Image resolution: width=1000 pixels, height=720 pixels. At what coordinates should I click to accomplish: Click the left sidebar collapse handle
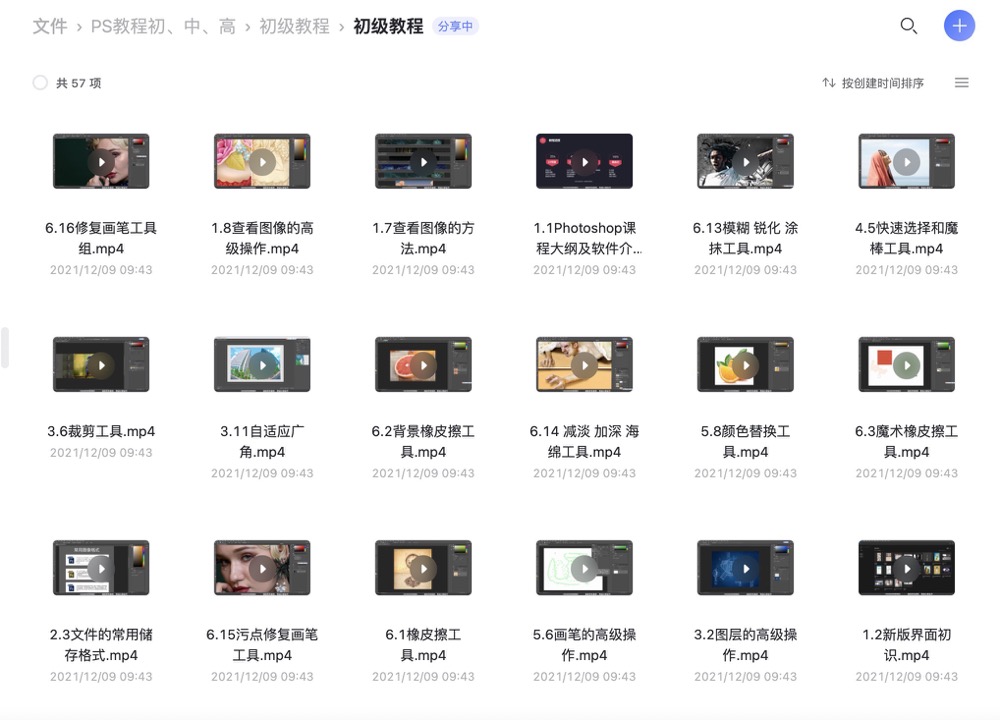(5, 347)
